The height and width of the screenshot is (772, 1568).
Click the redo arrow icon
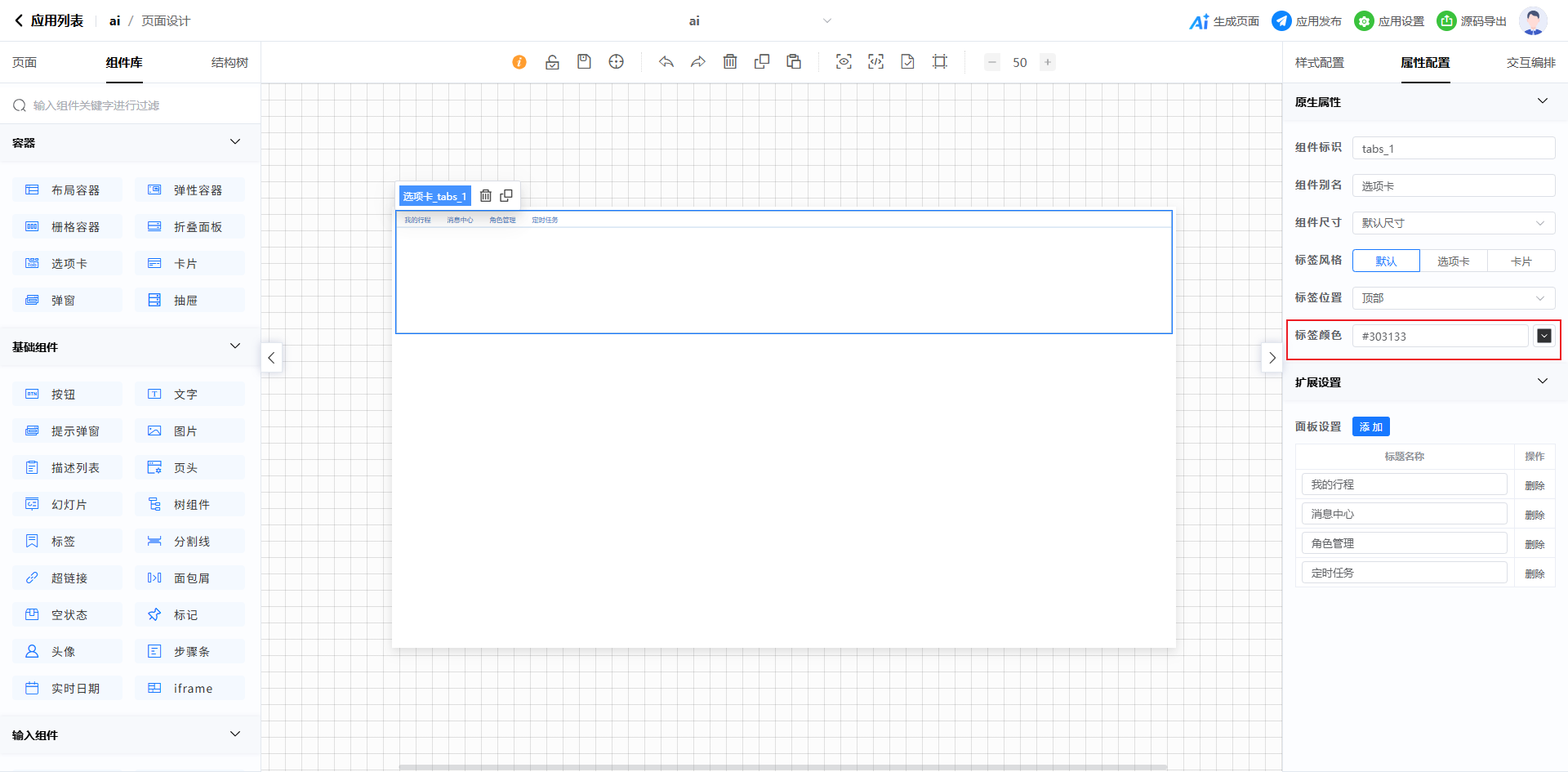click(698, 62)
